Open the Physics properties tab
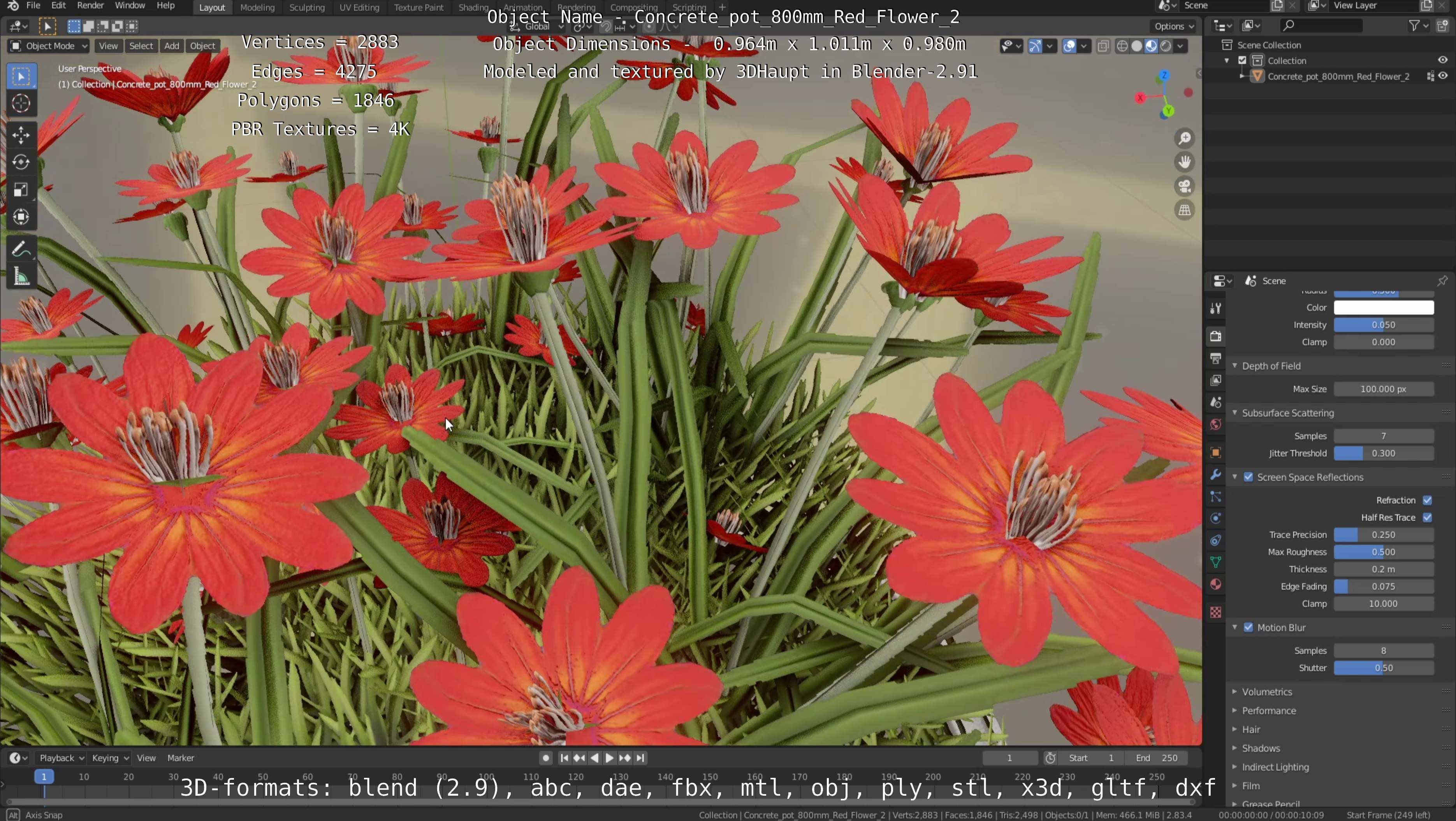Image resolution: width=1456 pixels, height=821 pixels. (1216, 519)
